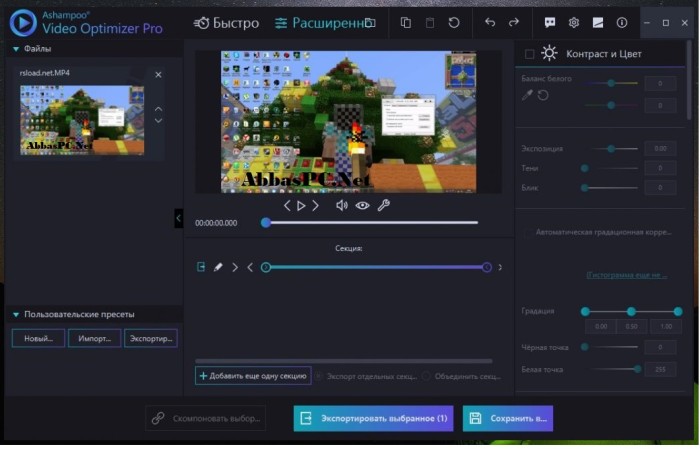Image resolution: width=700 pixels, height=449 pixels.
Task: Click the section eraser edit icon
Action: click(x=218, y=267)
